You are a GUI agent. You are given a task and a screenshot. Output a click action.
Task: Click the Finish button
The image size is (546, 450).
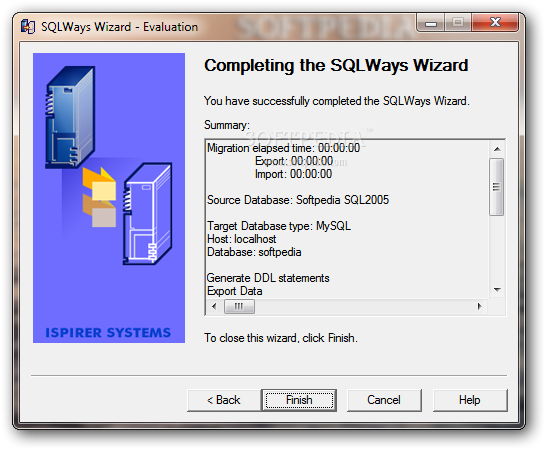click(299, 400)
